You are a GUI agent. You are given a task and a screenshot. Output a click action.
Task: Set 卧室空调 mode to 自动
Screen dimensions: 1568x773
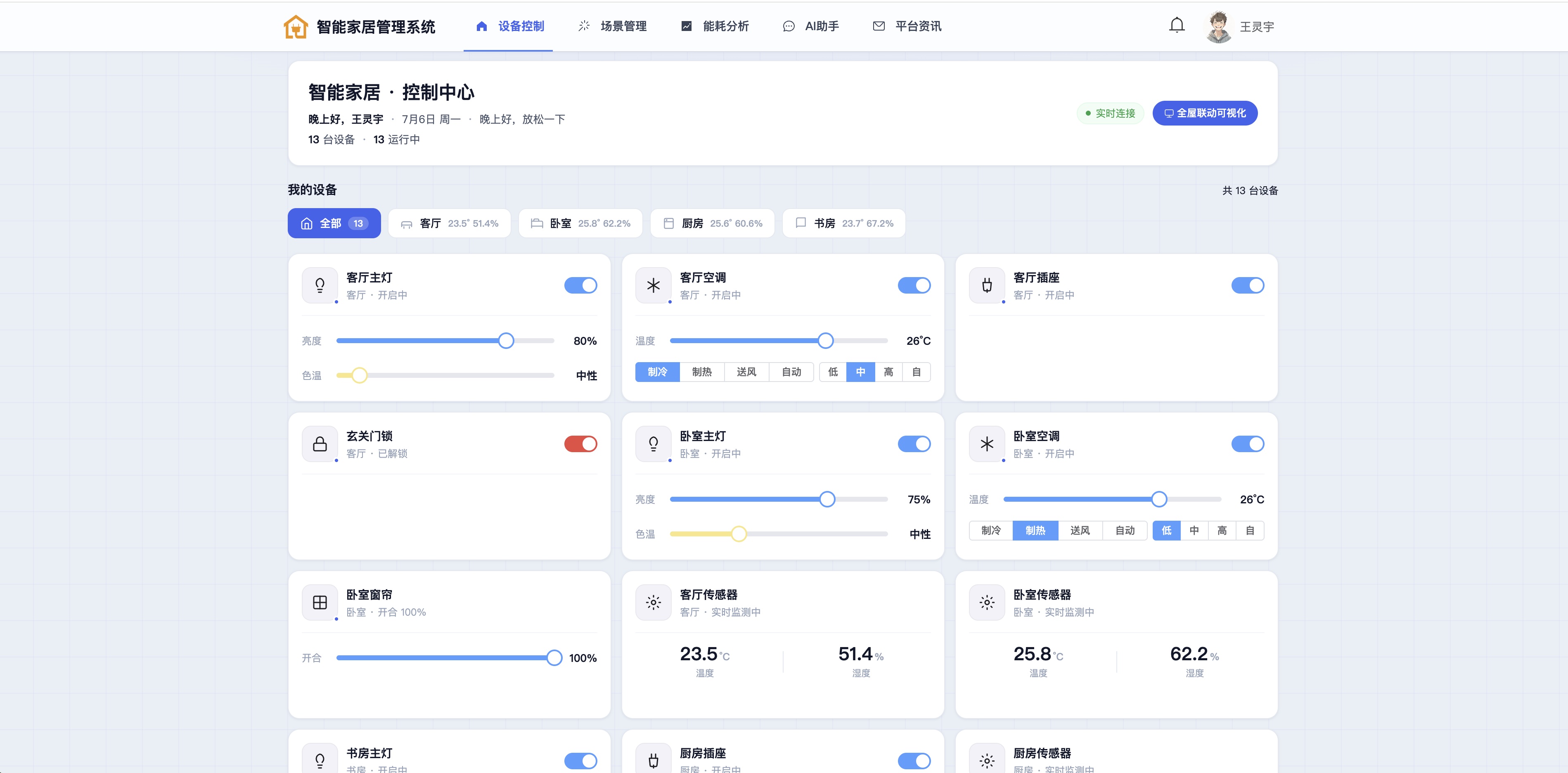(1125, 531)
